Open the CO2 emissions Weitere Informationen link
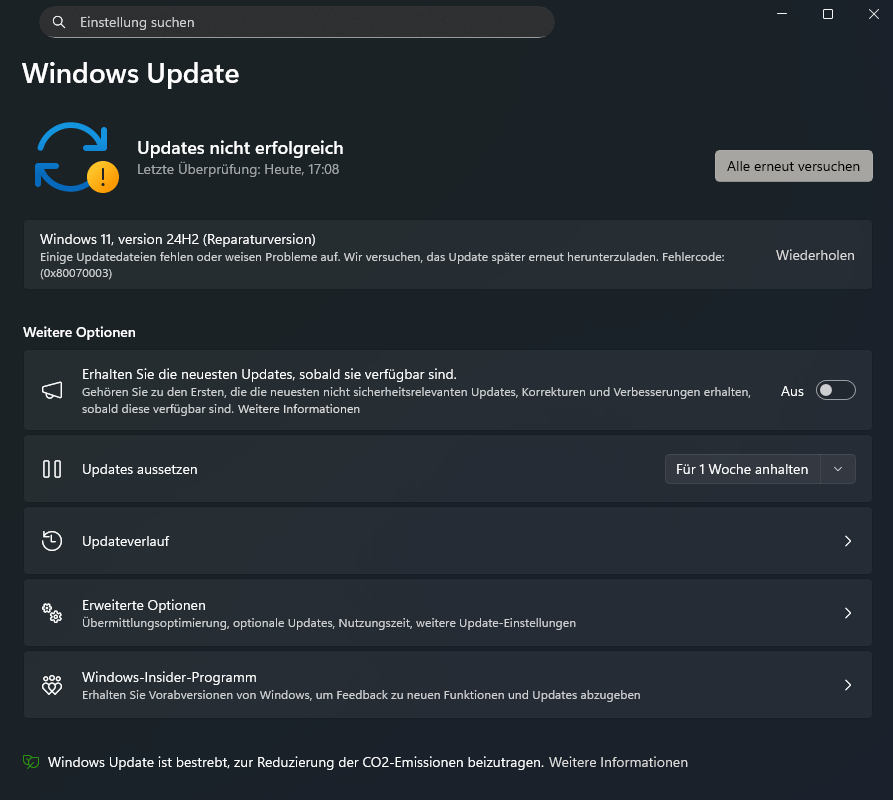Viewport: 893px width, 800px height. coord(618,762)
